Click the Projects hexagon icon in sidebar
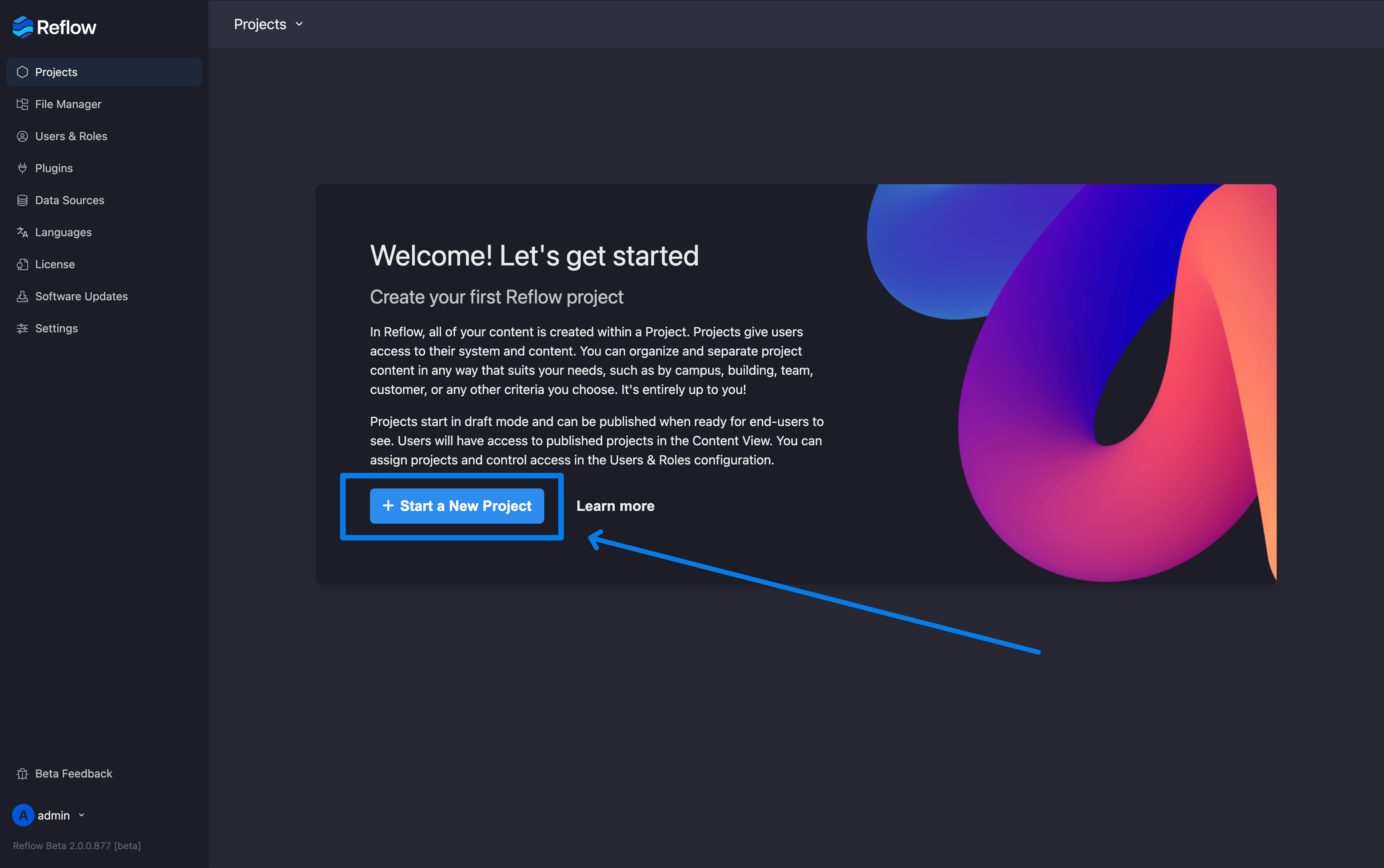 point(22,72)
